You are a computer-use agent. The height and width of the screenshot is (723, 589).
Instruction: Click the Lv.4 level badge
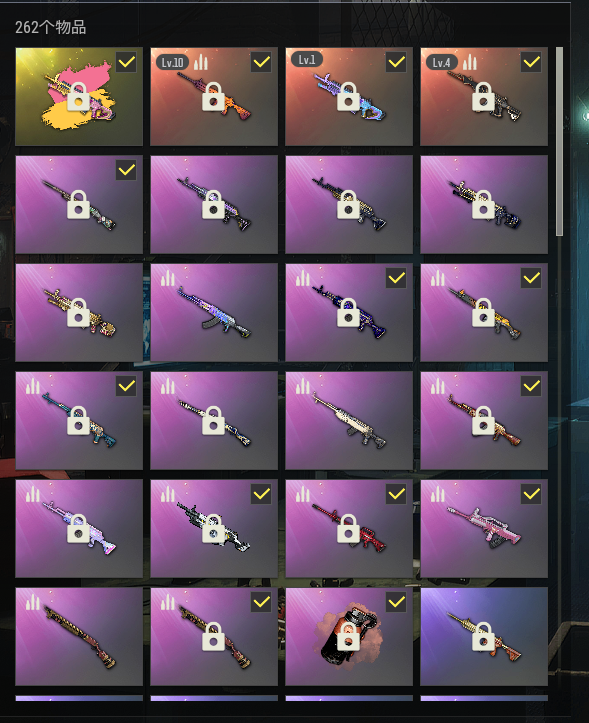click(x=441, y=62)
